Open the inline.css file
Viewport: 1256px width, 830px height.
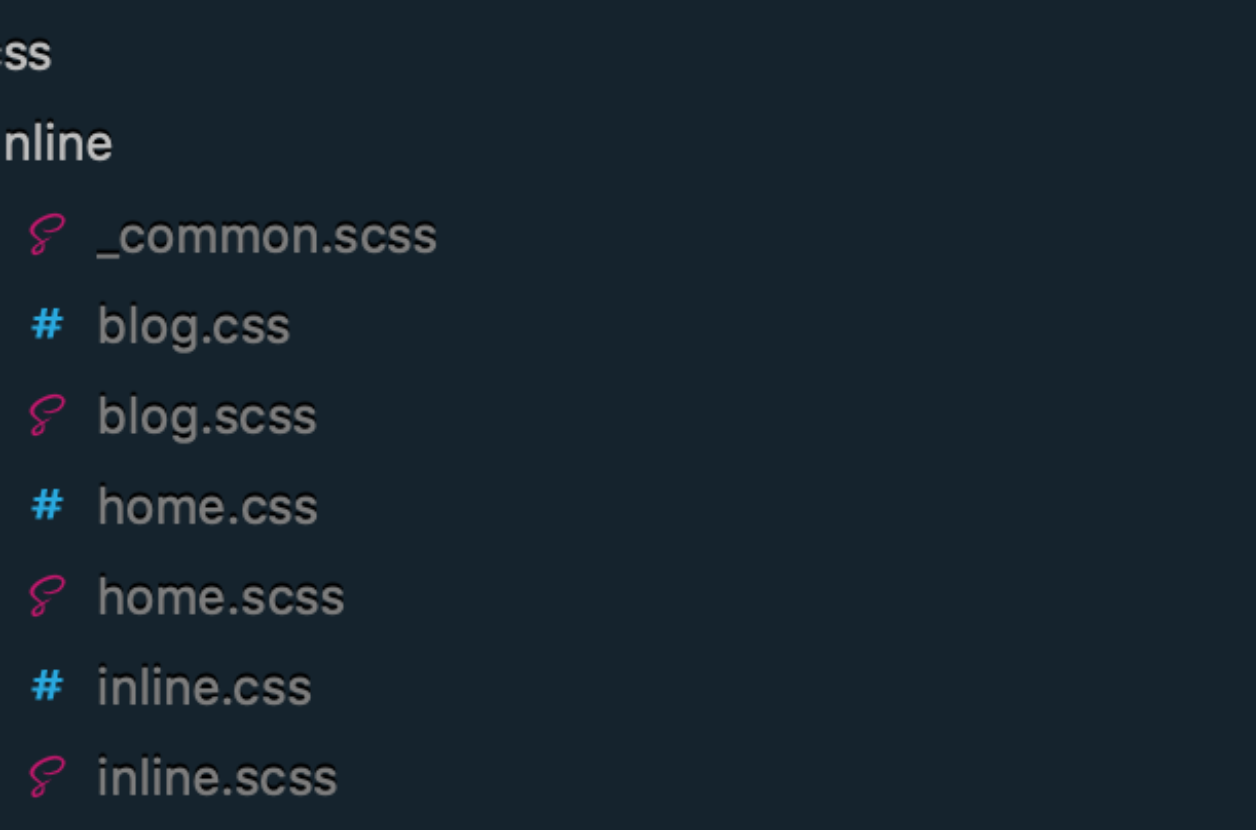click(x=205, y=687)
